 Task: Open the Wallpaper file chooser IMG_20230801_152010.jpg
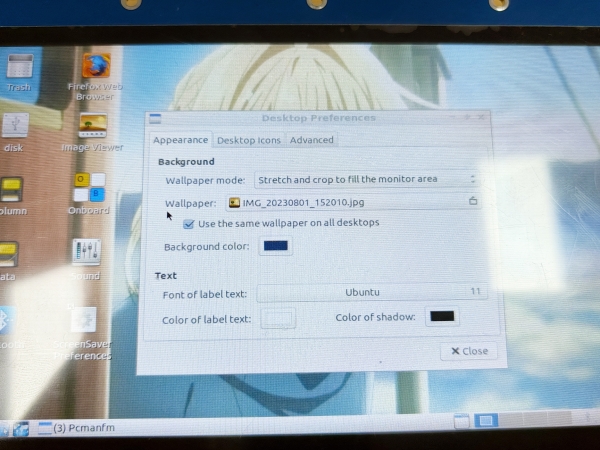(353, 202)
